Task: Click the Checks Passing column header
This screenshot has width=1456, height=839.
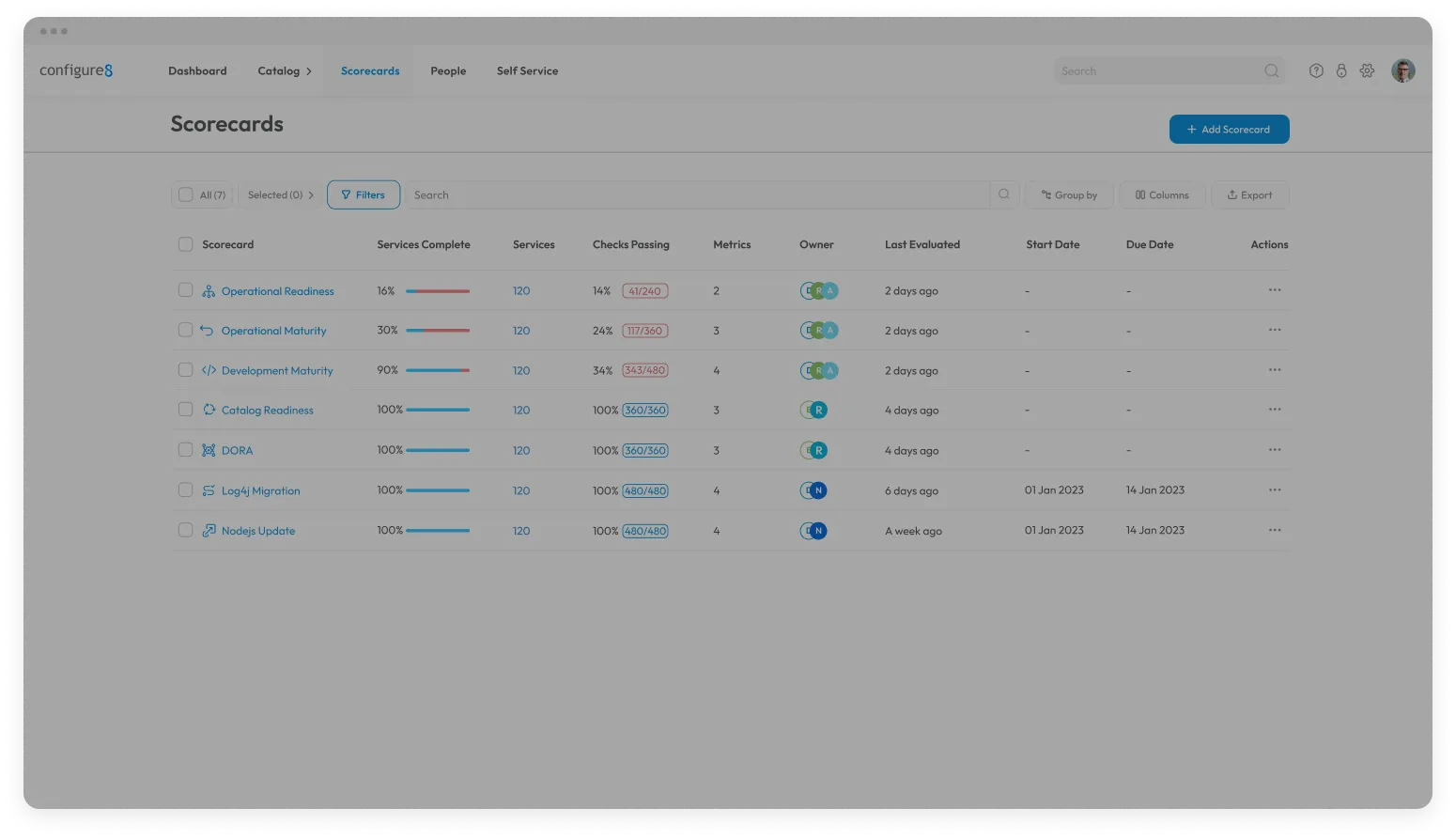Action: point(631,244)
